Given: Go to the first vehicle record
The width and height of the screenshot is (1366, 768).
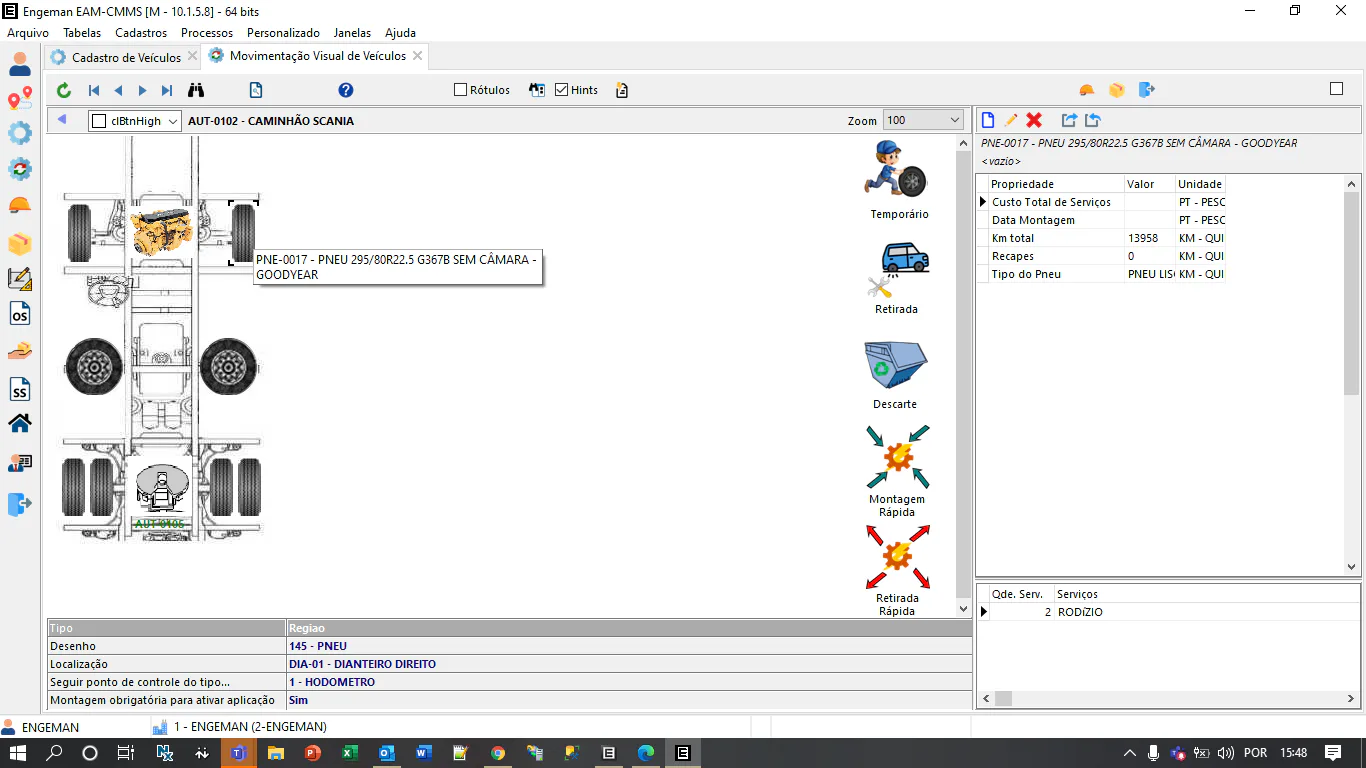Looking at the screenshot, I should click(x=94, y=90).
